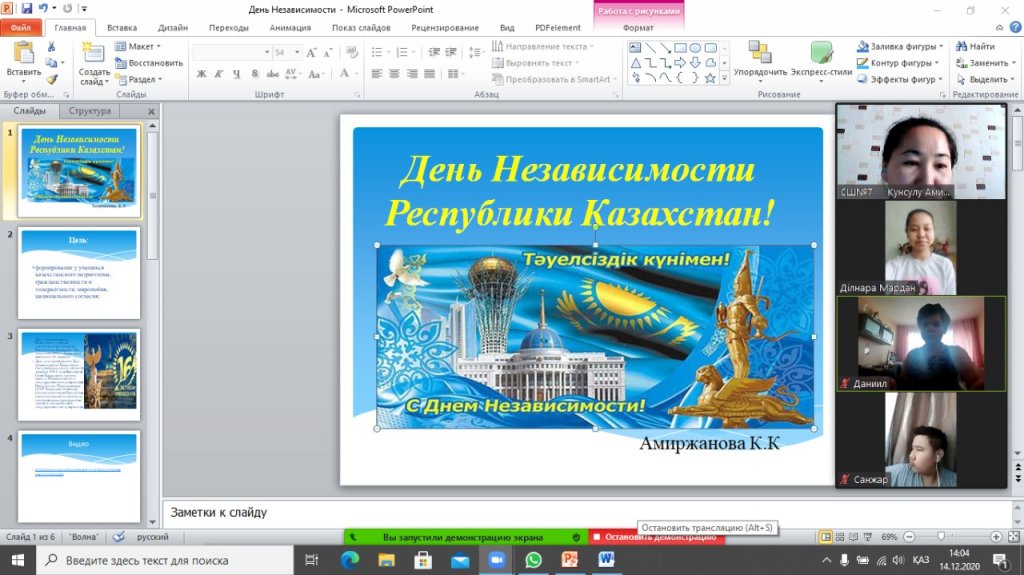The width and height of the screenshot is (1024, 575).
Task: Click the Восстановить reset button
Action: [x=149, y=63]
